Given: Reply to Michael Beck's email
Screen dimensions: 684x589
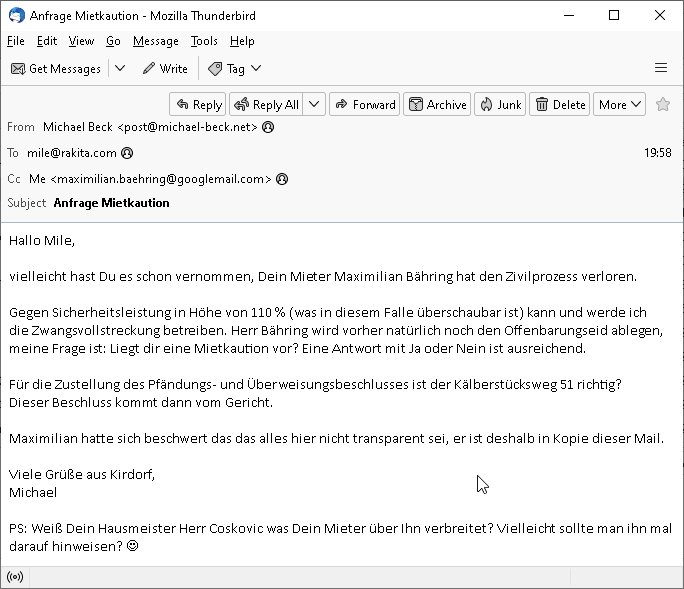Looking at the screenshot, I should pyautogui.click(x=198, y=104).
